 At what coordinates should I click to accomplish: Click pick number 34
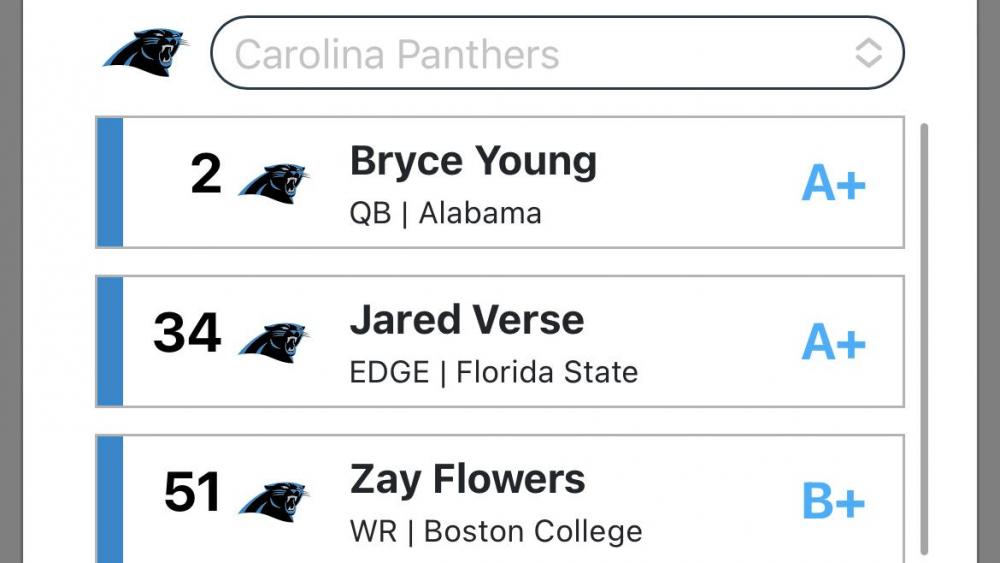(x=187, y=334)
